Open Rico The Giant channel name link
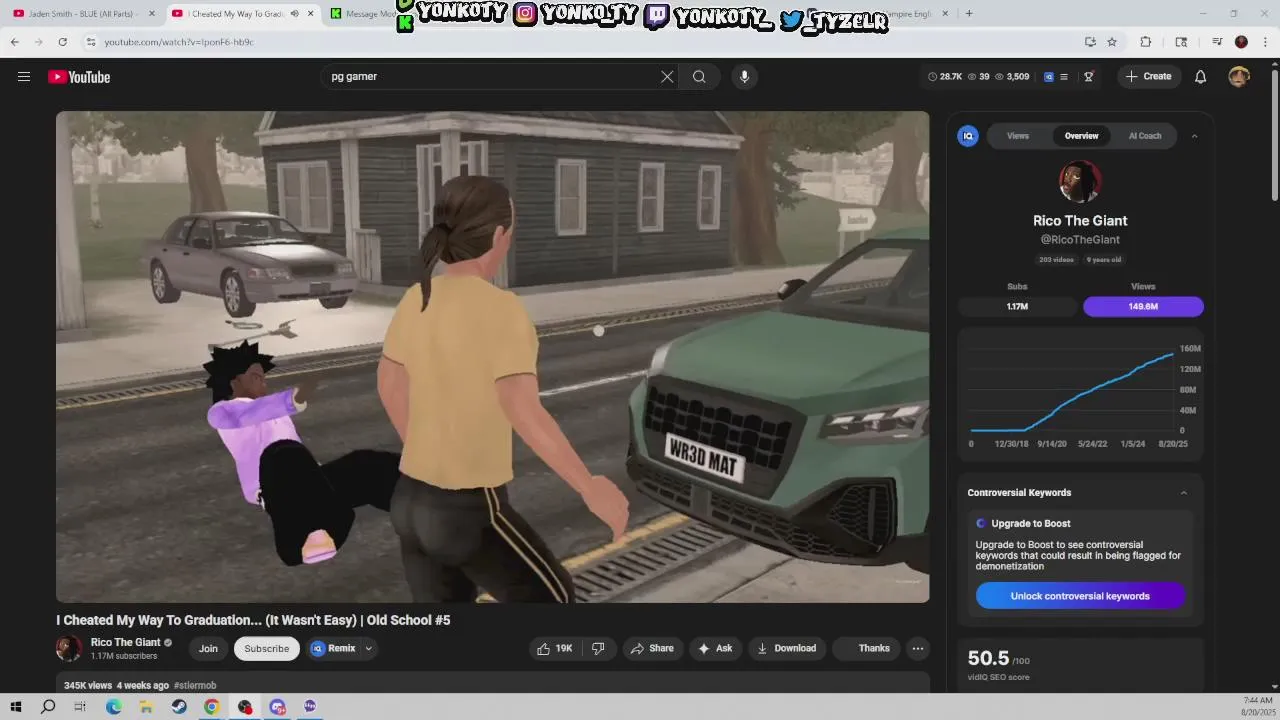1280x720 pixels. (125, 642)
